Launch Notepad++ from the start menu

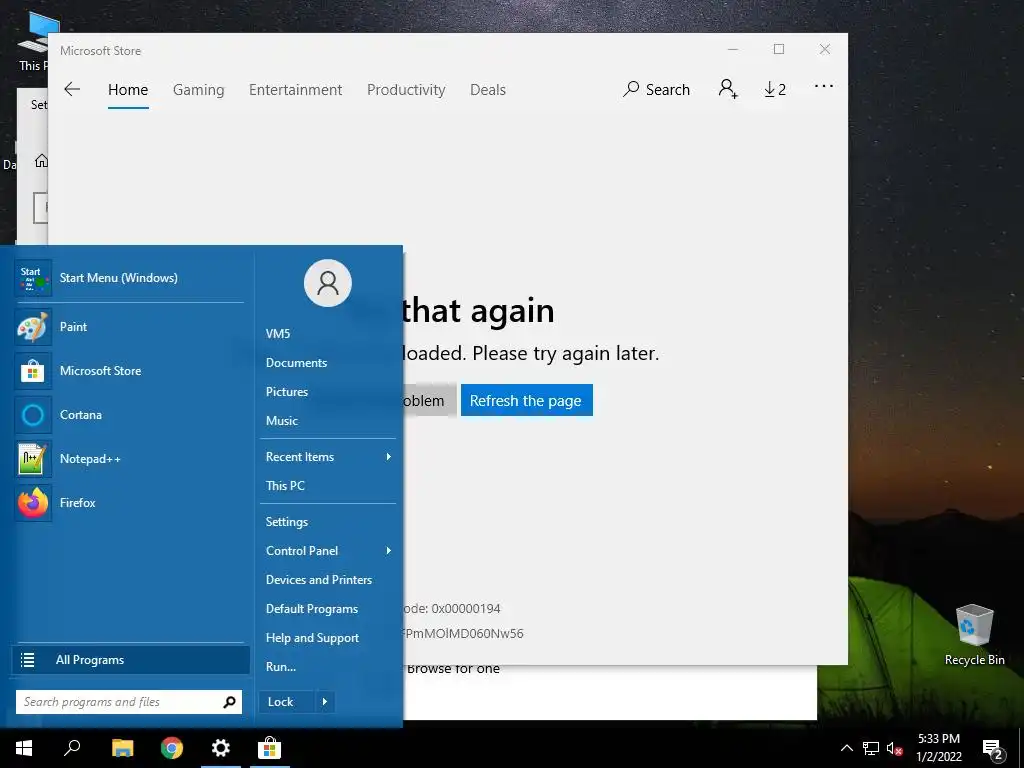[x=129, y=458]
